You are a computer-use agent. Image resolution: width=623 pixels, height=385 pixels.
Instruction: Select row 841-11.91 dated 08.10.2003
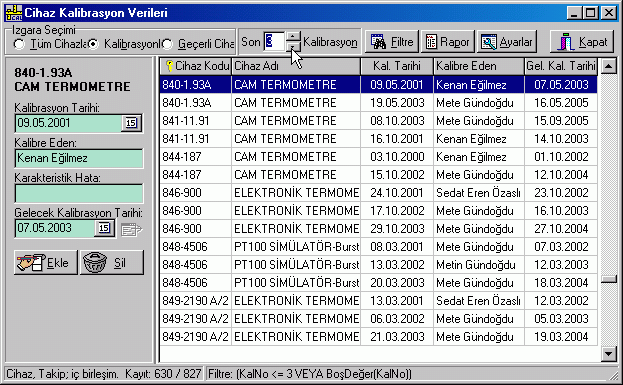click(x=378, y=121)
